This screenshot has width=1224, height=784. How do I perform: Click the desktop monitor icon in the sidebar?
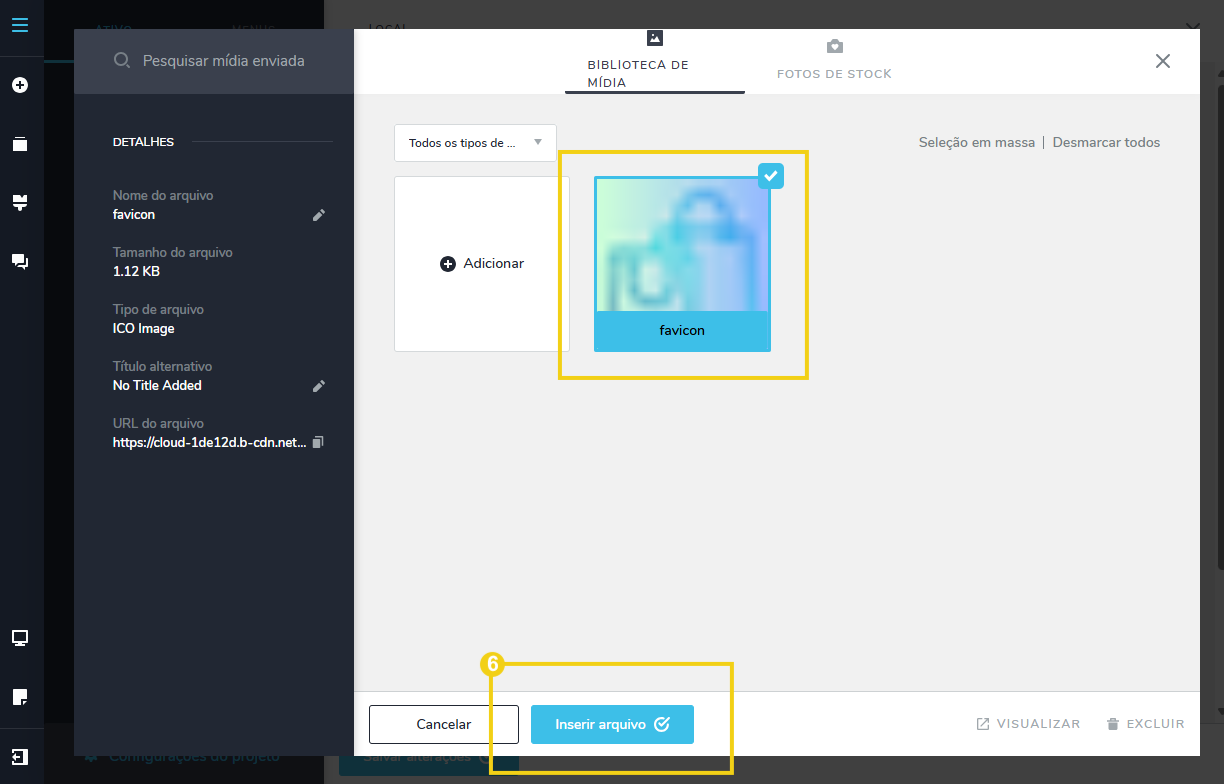click(x=20, y=638)
